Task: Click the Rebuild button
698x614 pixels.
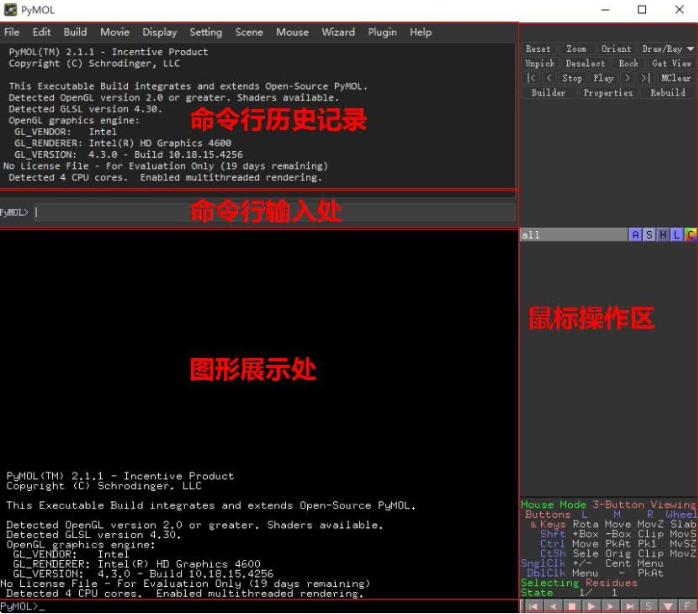Action: point(668,93)
